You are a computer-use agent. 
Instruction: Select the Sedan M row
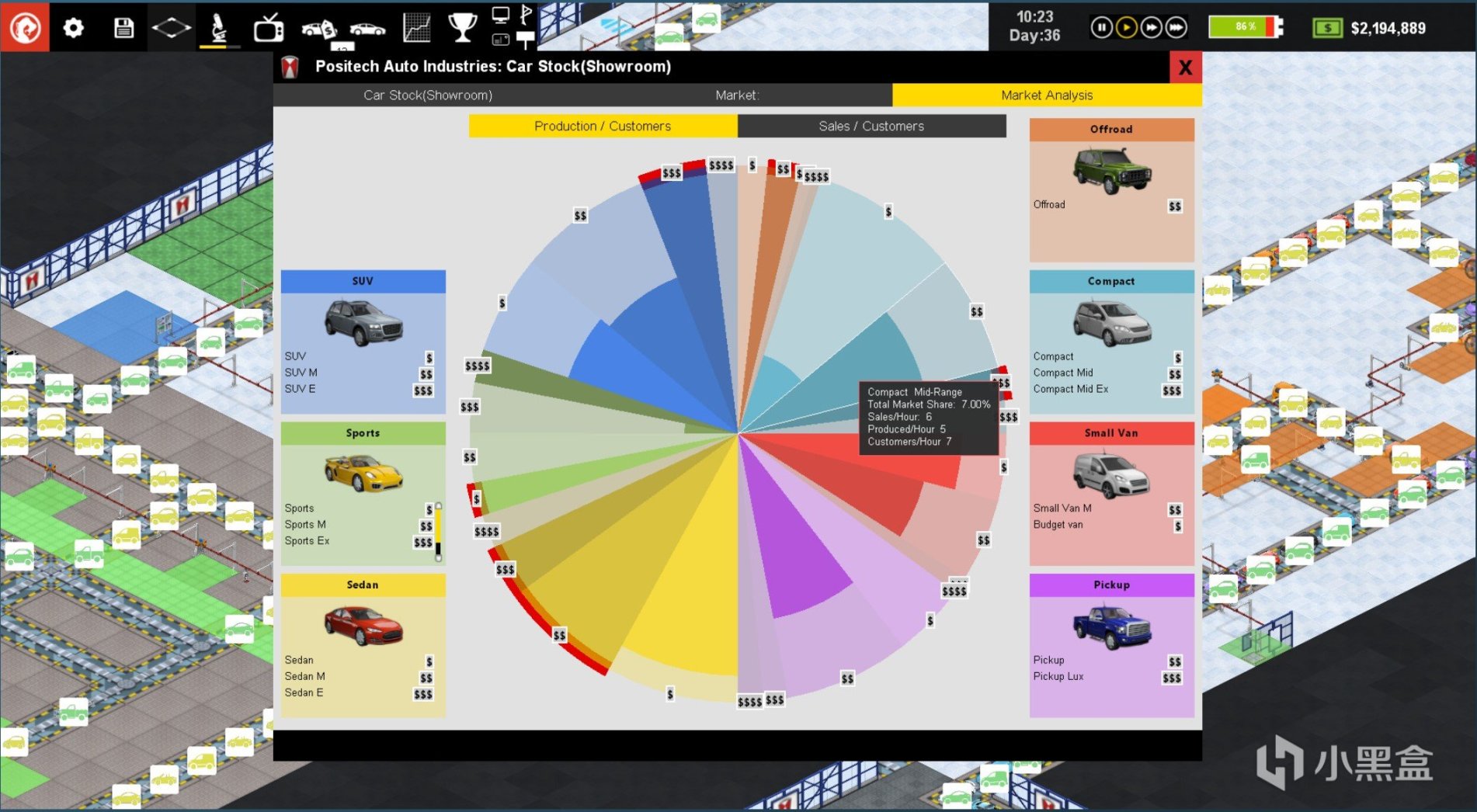tap(360, 677)
